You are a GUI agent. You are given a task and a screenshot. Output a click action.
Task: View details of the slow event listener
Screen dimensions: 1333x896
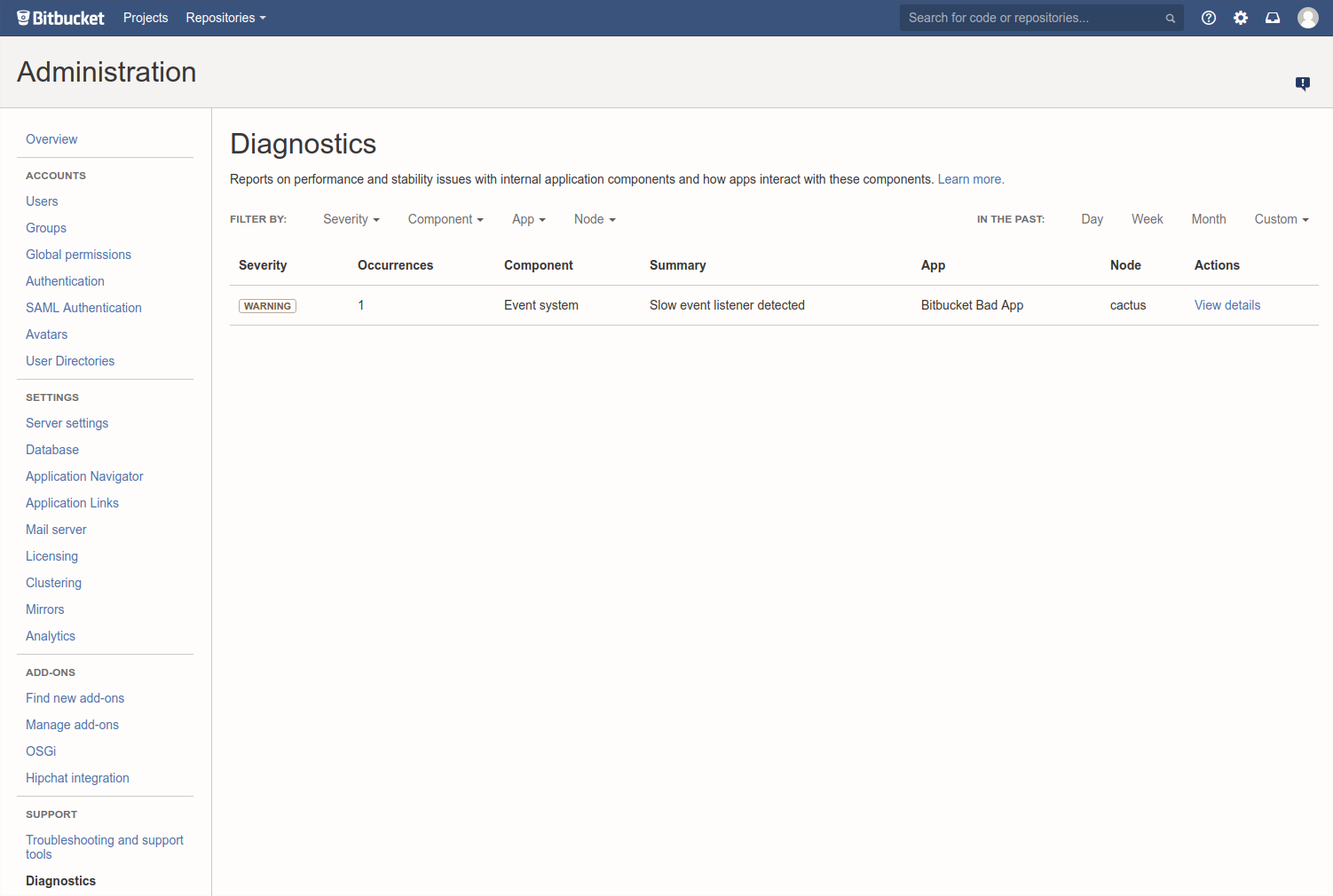(1227, 305)
